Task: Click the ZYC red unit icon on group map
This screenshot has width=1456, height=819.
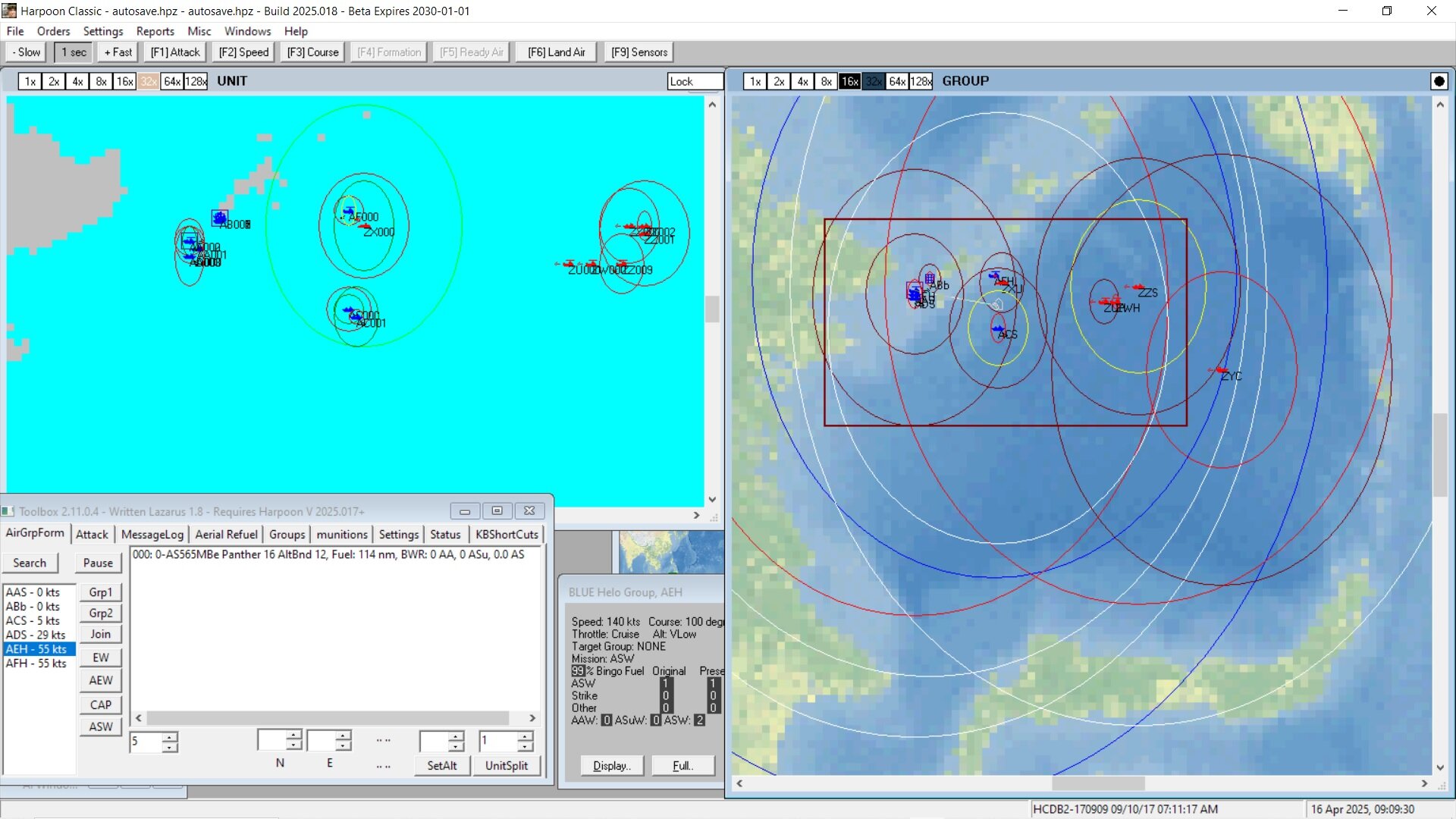Action: (1221, 371)
